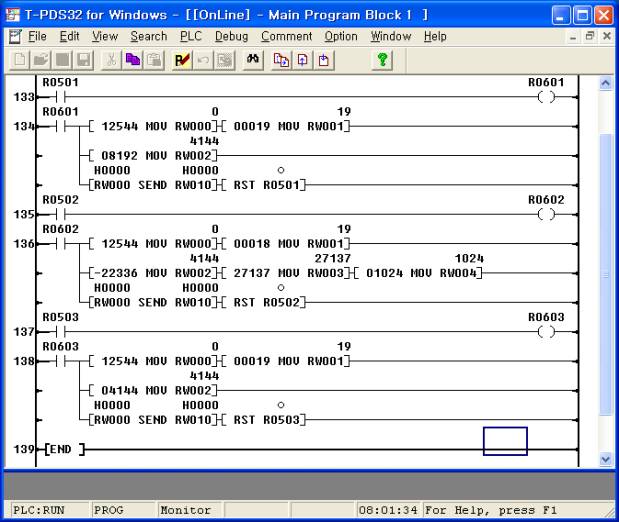This screenshot has height=522, width=619.
Task: Copy selection using the purple Copy icon
Action: pyautogui.click(x=132, y=60)
